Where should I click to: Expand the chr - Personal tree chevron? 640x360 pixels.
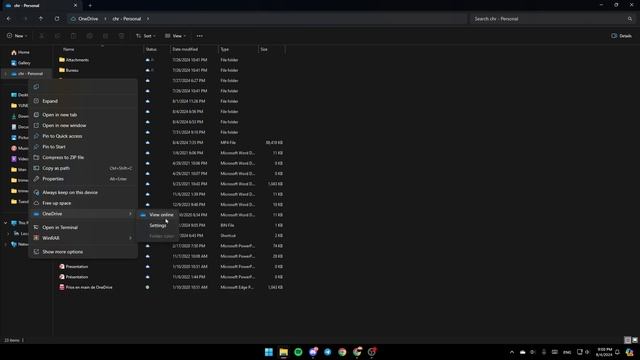(x=6, y=74)
